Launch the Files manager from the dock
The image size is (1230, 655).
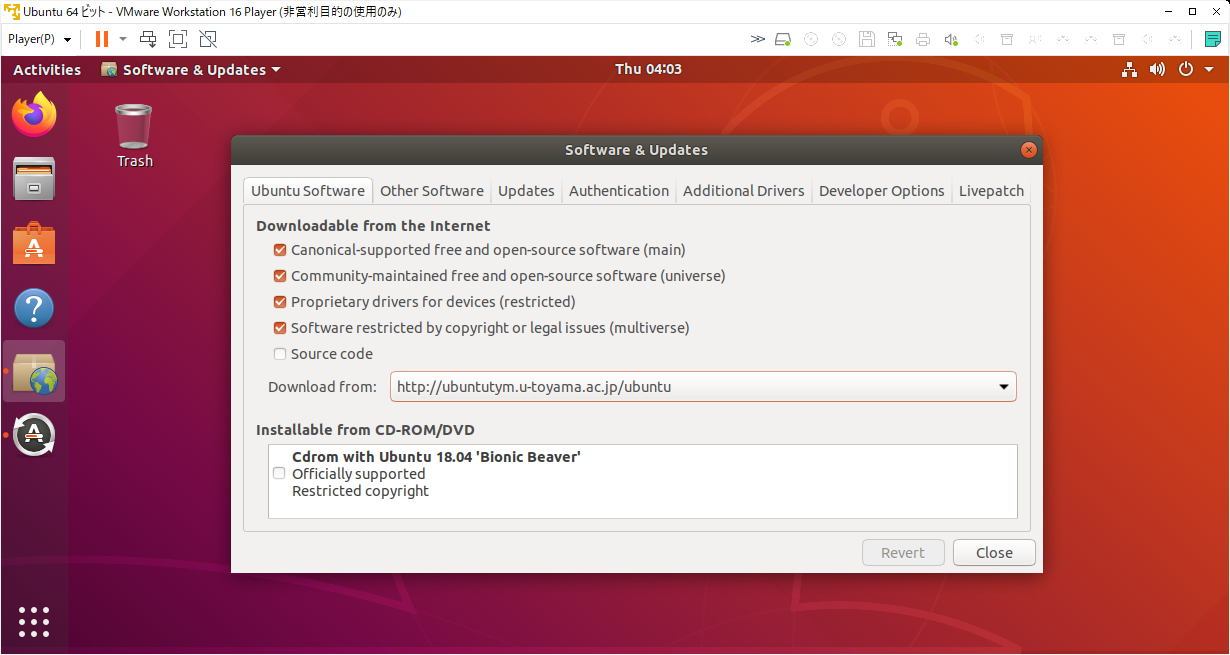[x=34, y=179]
